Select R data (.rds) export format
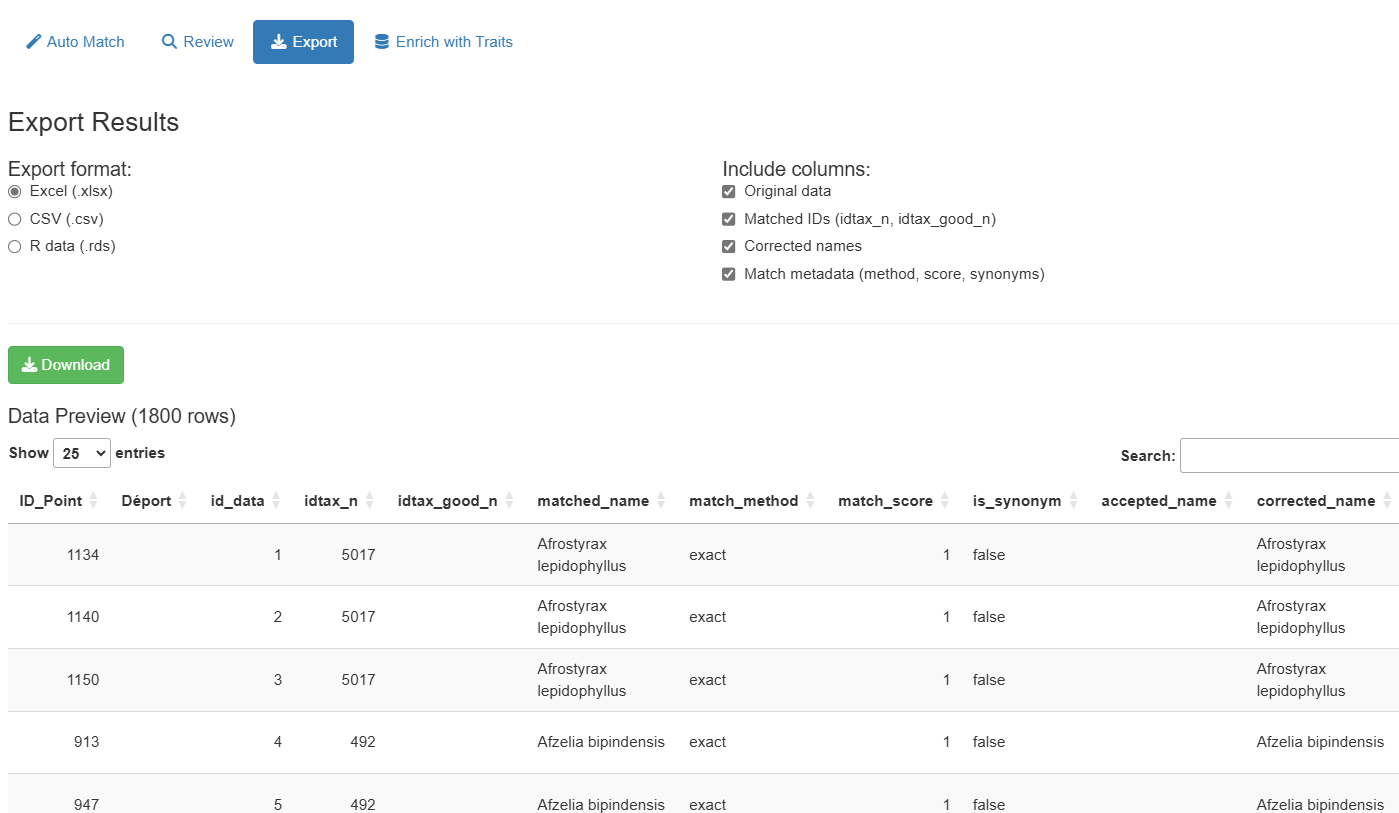The width and height of the screenshot is (1399, 813). point(15,247)
